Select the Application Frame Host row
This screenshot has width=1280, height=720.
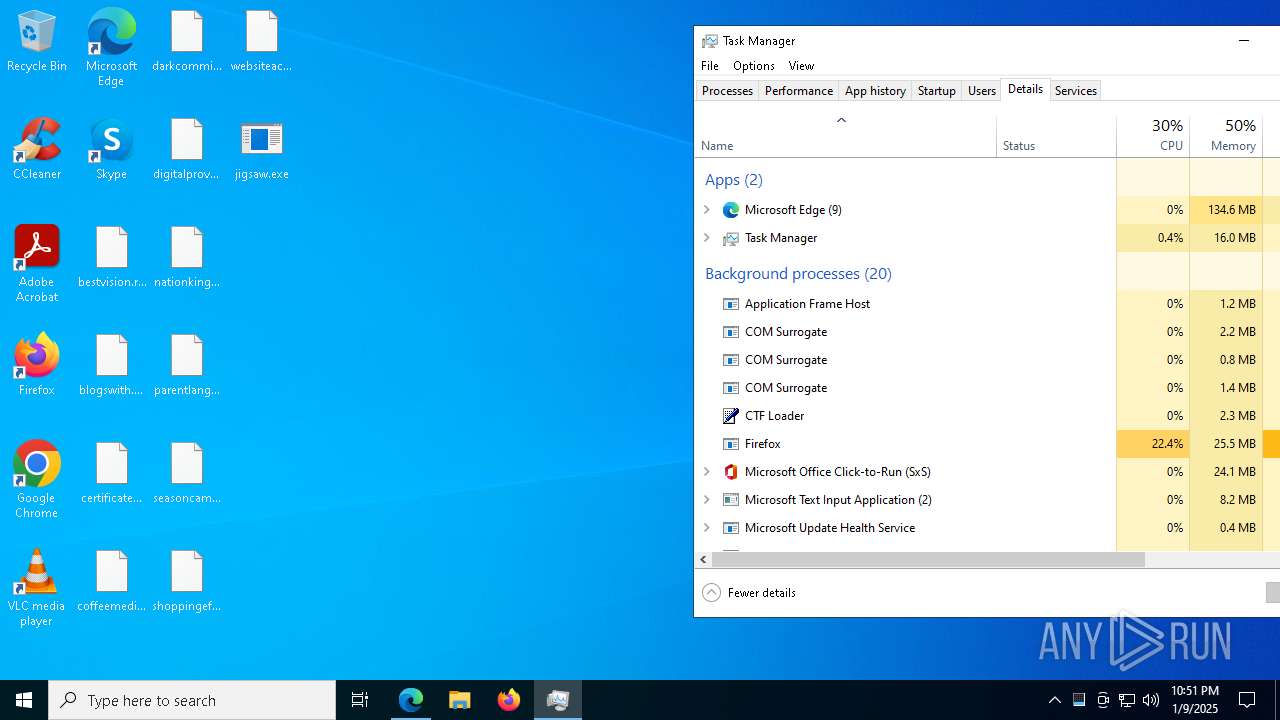(987, 304)
